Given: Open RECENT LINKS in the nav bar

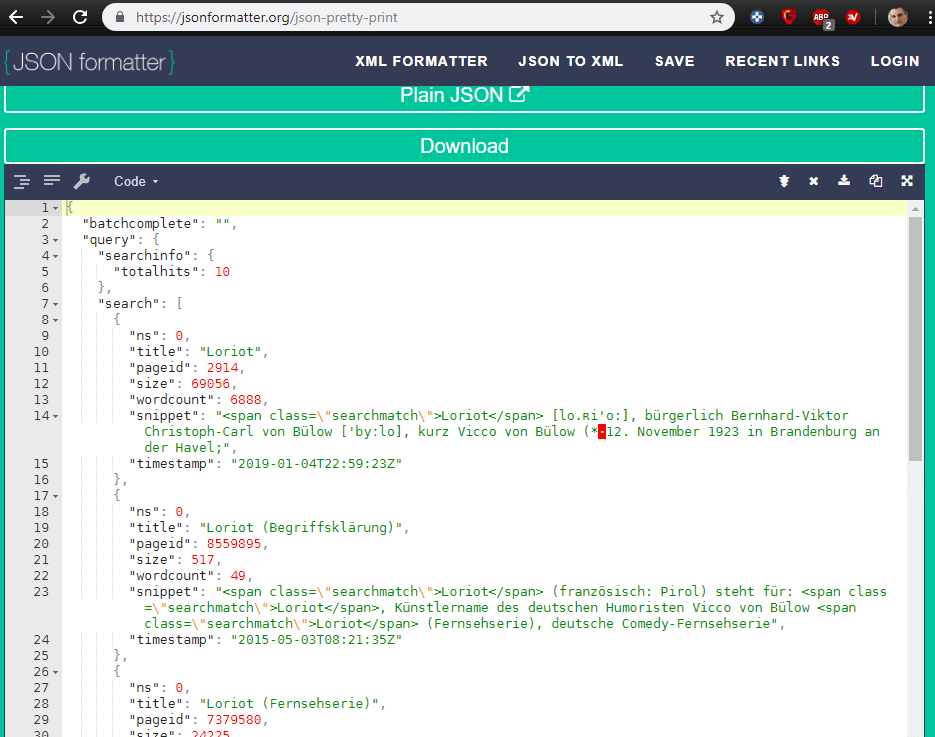Looking at the screenshot, I should 782,61.
